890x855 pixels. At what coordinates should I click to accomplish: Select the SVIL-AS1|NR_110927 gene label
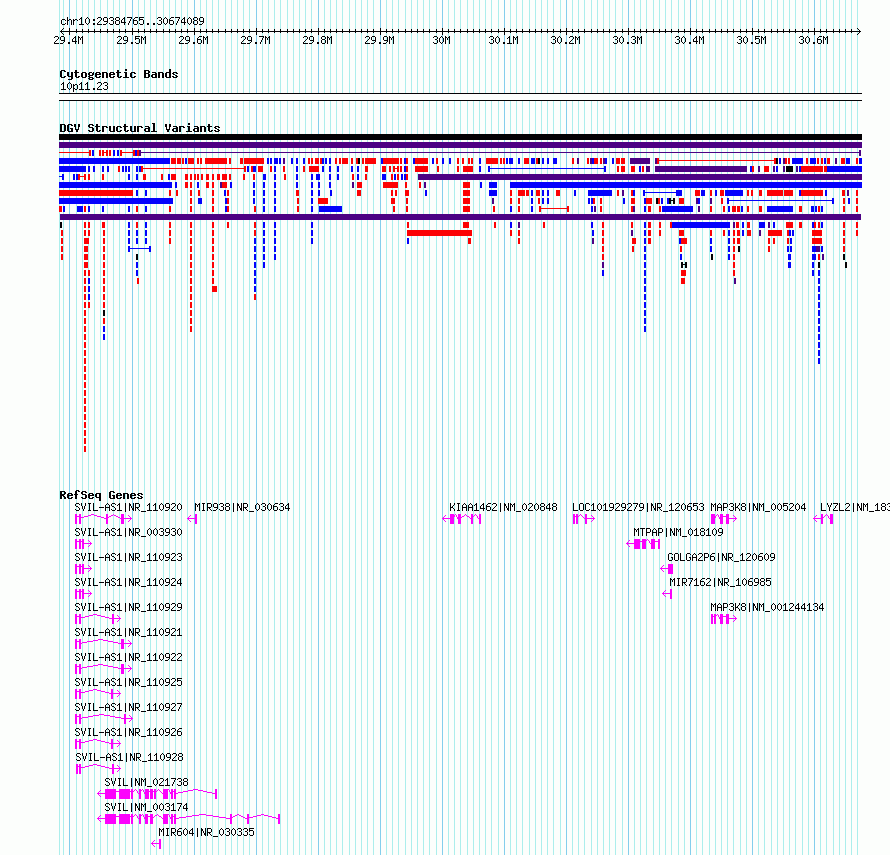[x=128, y=707]
